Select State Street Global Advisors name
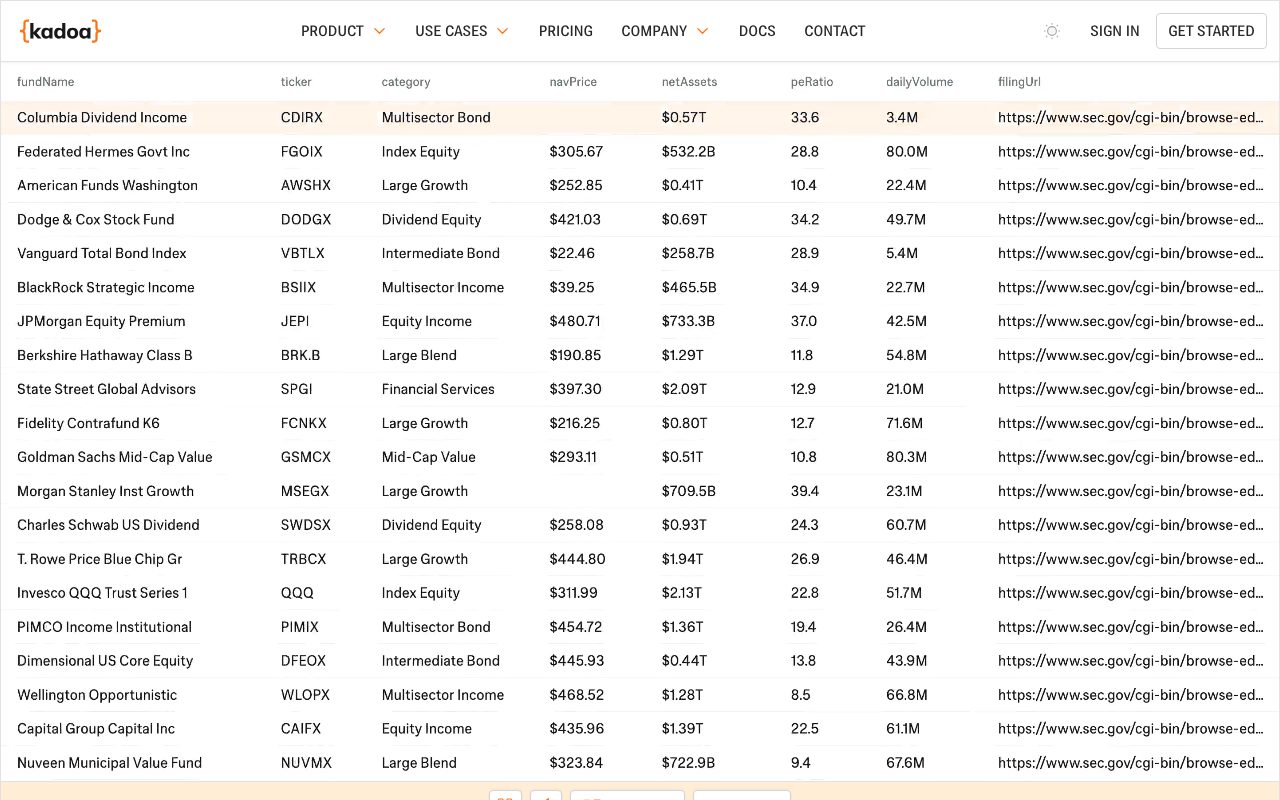Image resolution: width=1280 pixels, height=800 pixels. (x=106, y=389)
